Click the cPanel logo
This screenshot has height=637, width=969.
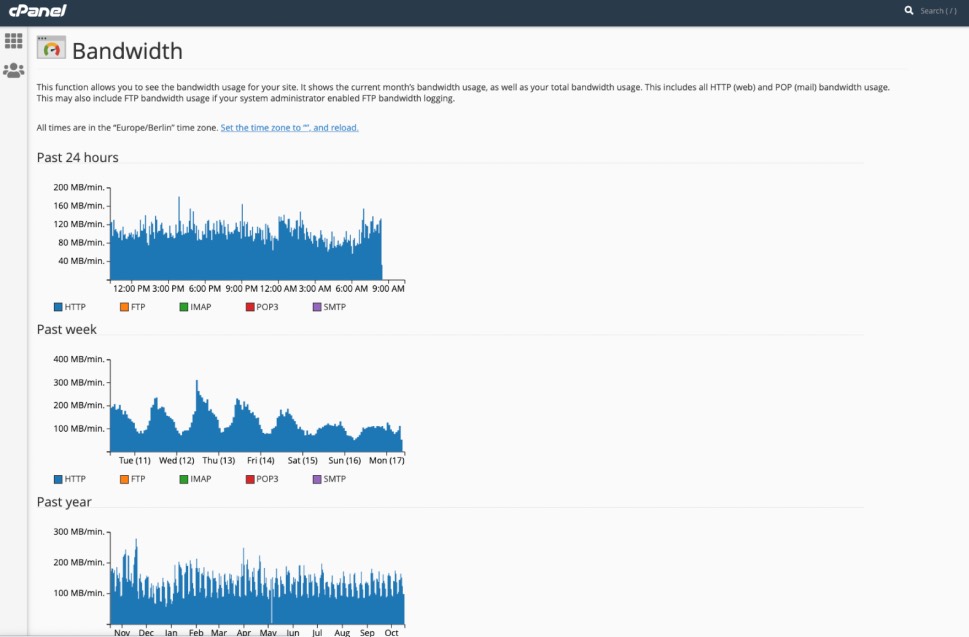click(x=38, y=11)
